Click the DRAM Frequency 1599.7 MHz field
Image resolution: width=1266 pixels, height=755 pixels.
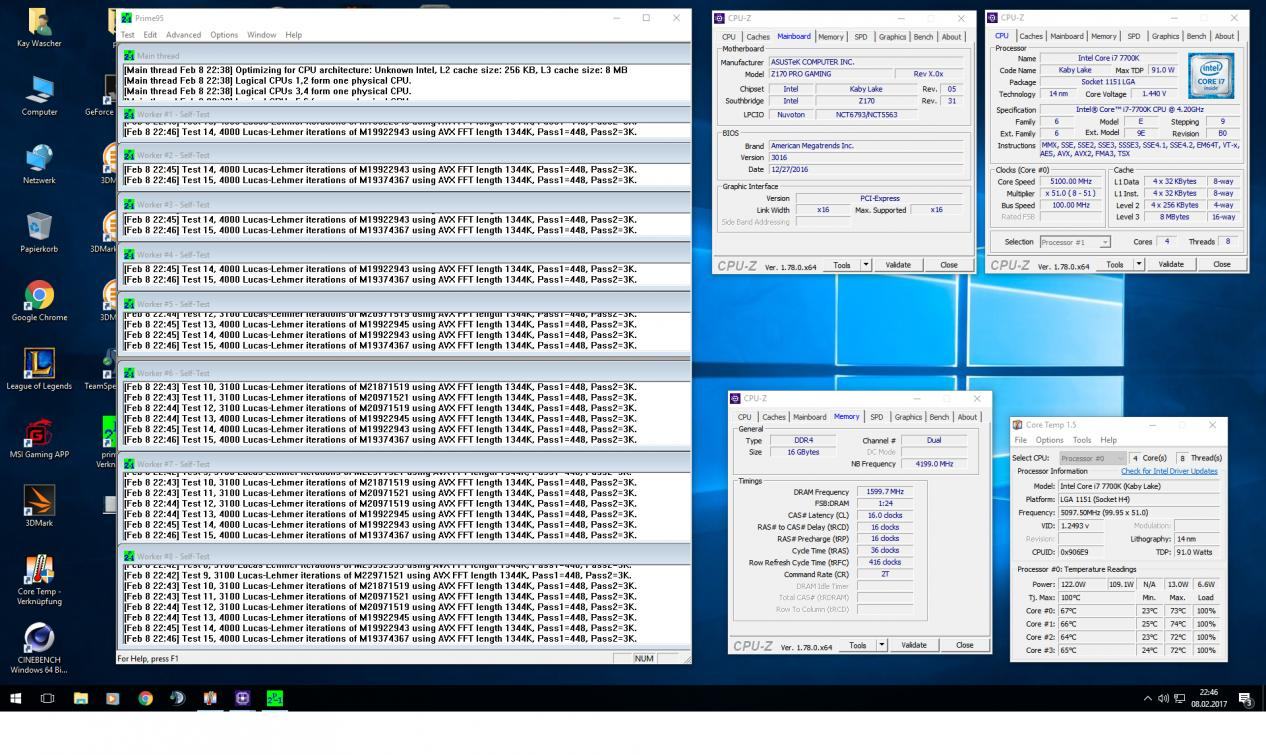(884, 492)
